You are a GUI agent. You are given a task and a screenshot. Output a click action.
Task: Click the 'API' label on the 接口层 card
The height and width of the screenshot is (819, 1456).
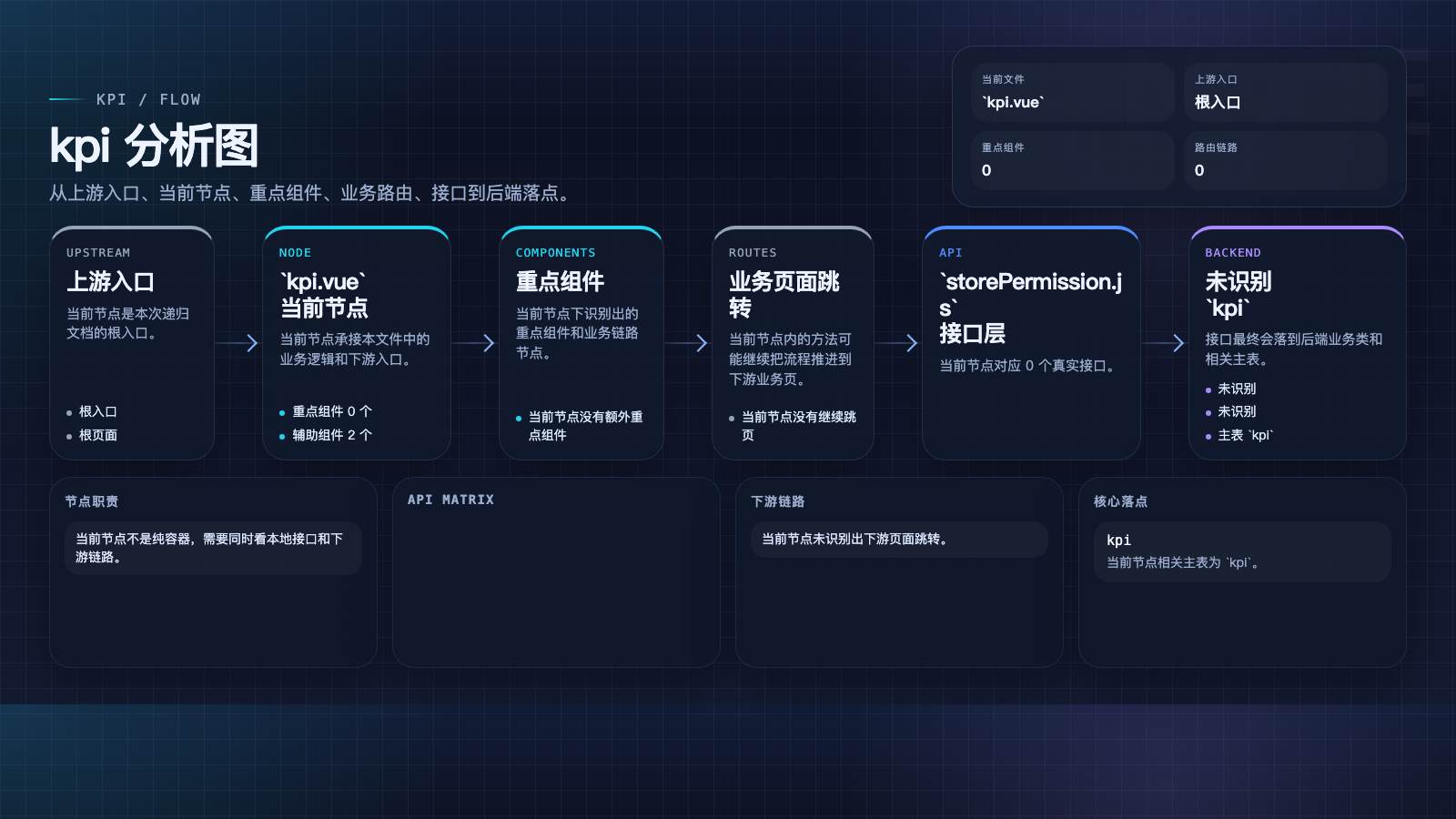click(x=951, y=253)
